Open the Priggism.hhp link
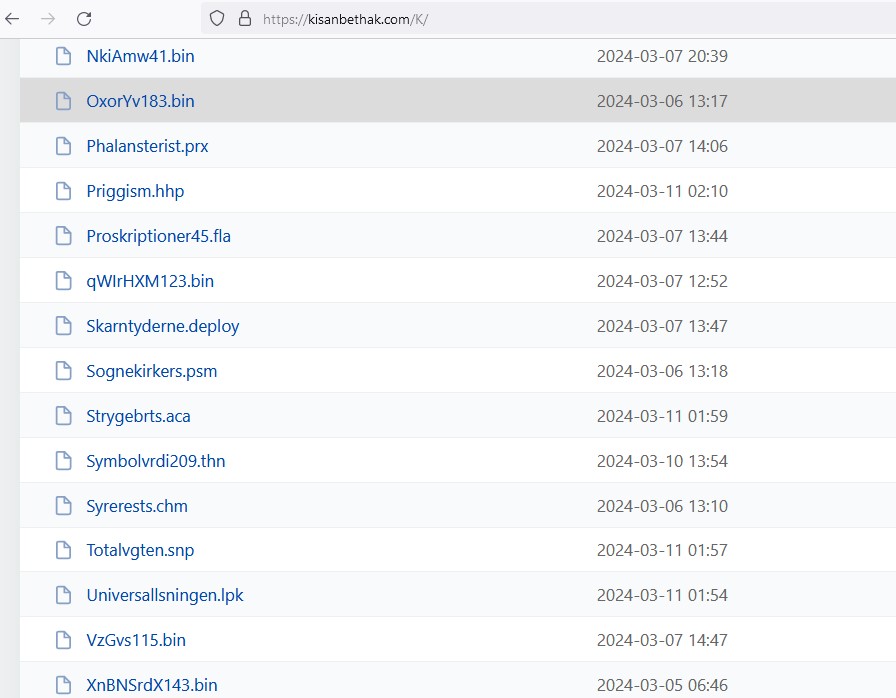The image size is (896, 698). pos(135,191)
